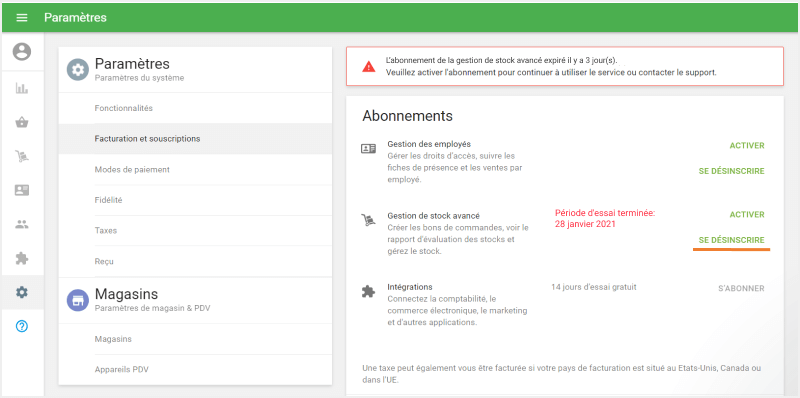Open Employees ID card sidebar icon

pyautogui.click(x=22, y=190)
